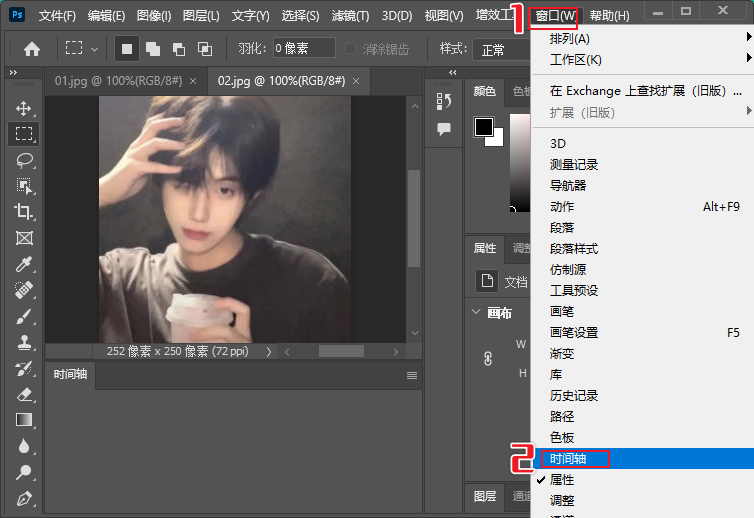Select the Clone Stamp tool
This screenshot has width=754, height=518.
24,342
